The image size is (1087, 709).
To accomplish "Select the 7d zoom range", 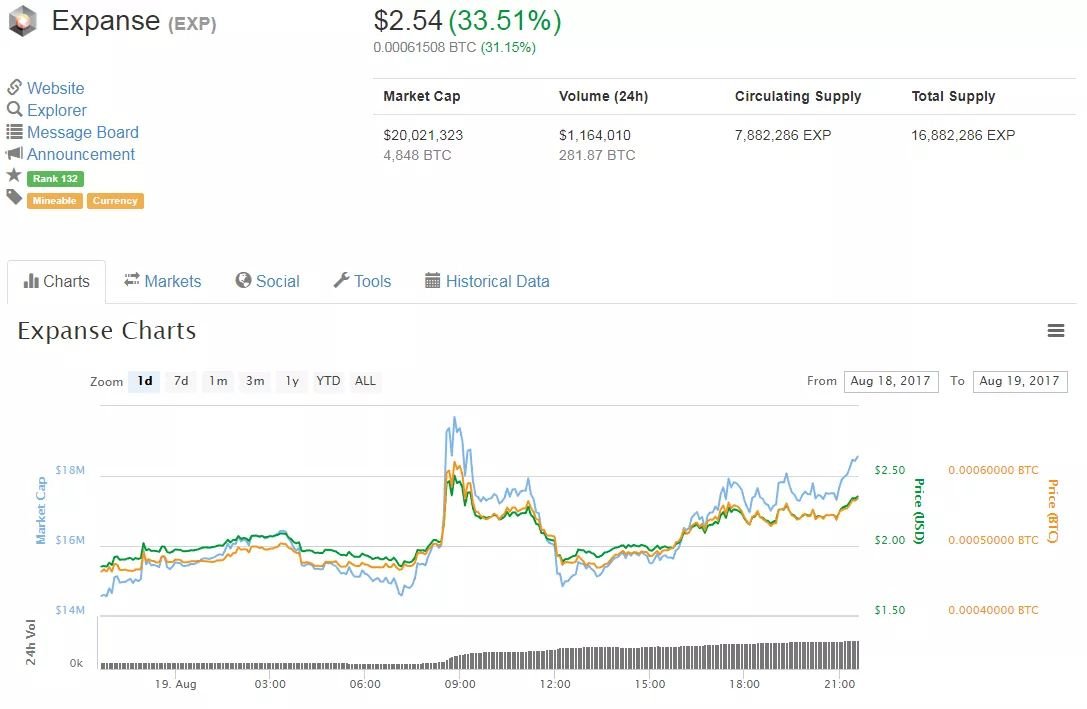I will 181,381.
